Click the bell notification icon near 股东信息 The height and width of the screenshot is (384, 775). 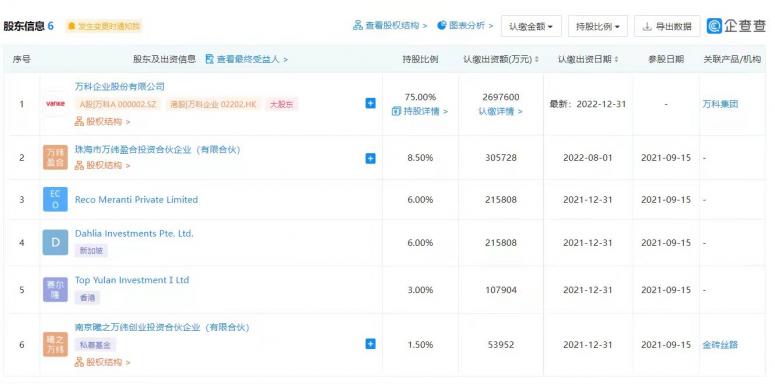click(72, 26)
